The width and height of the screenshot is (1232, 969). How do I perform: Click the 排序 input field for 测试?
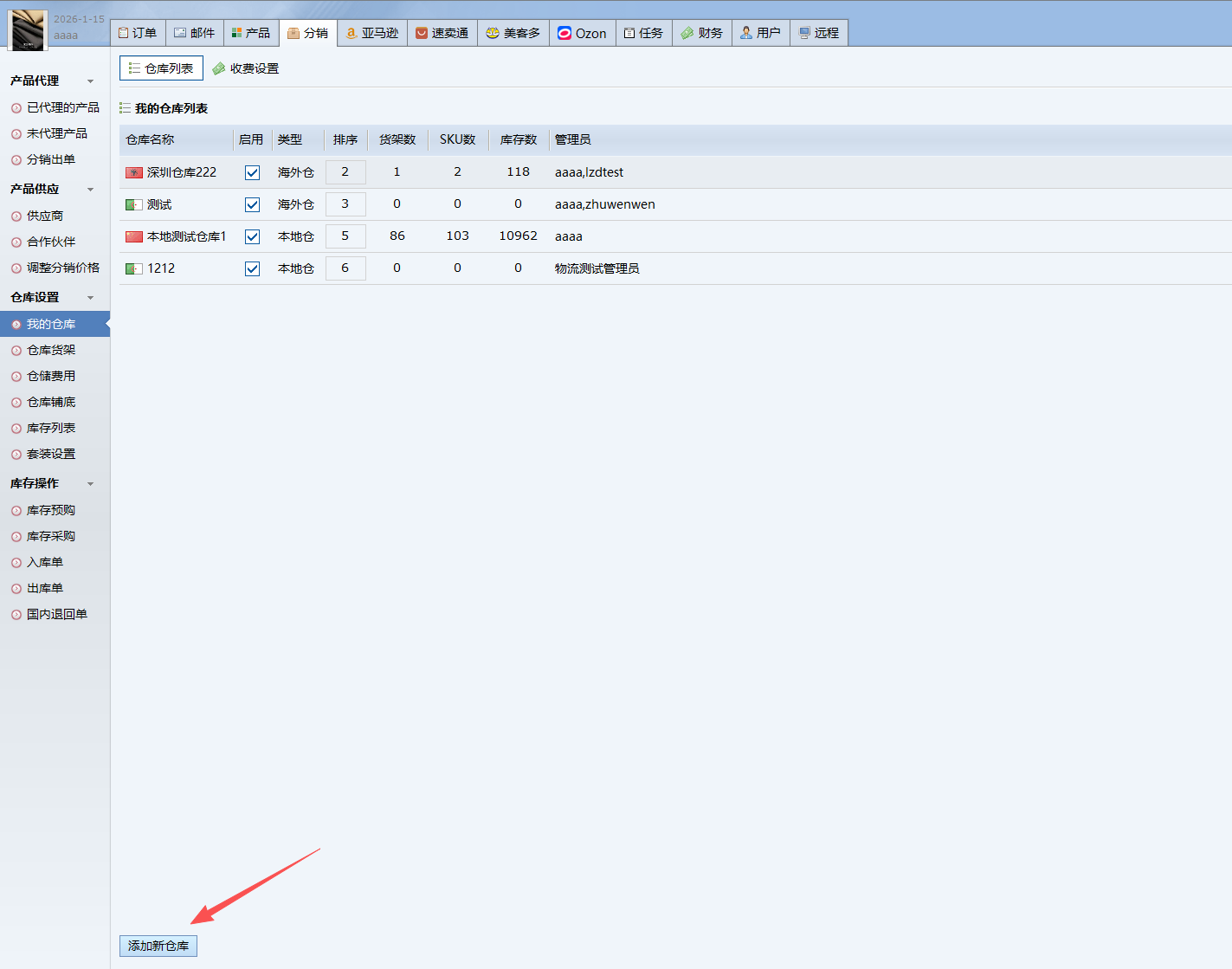pos(345,204)
